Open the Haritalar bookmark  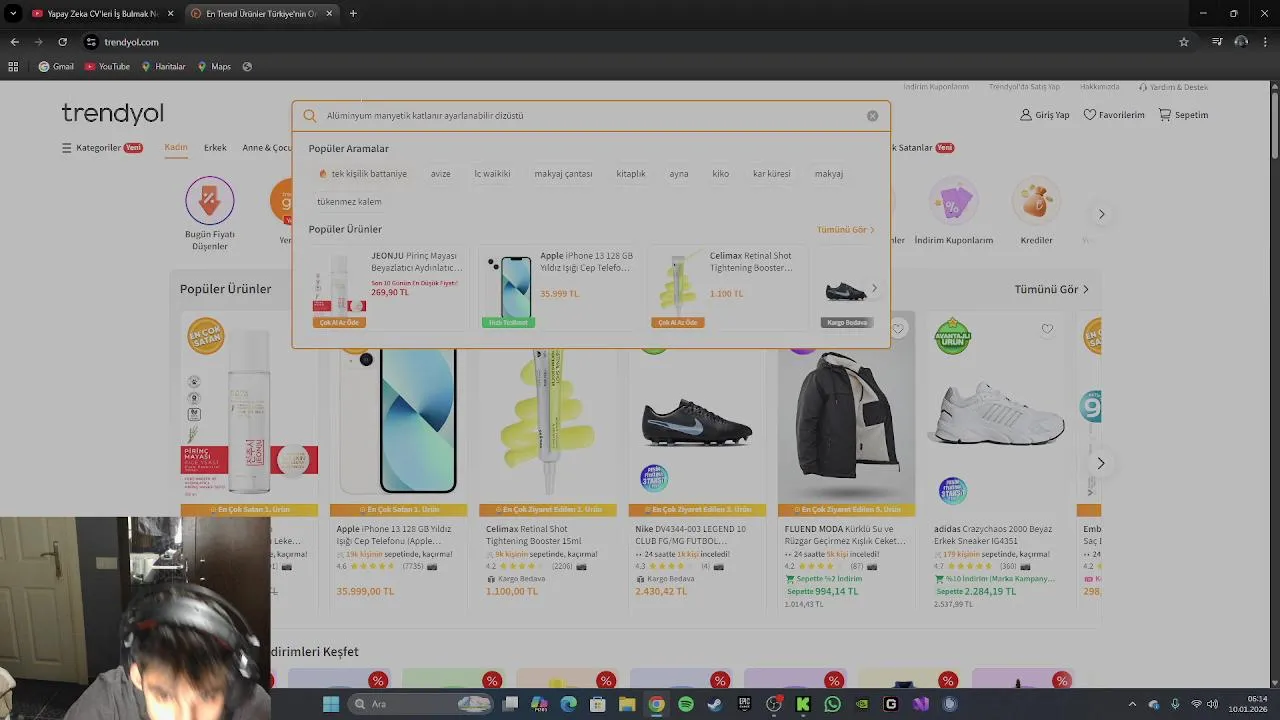coord(163,67)
